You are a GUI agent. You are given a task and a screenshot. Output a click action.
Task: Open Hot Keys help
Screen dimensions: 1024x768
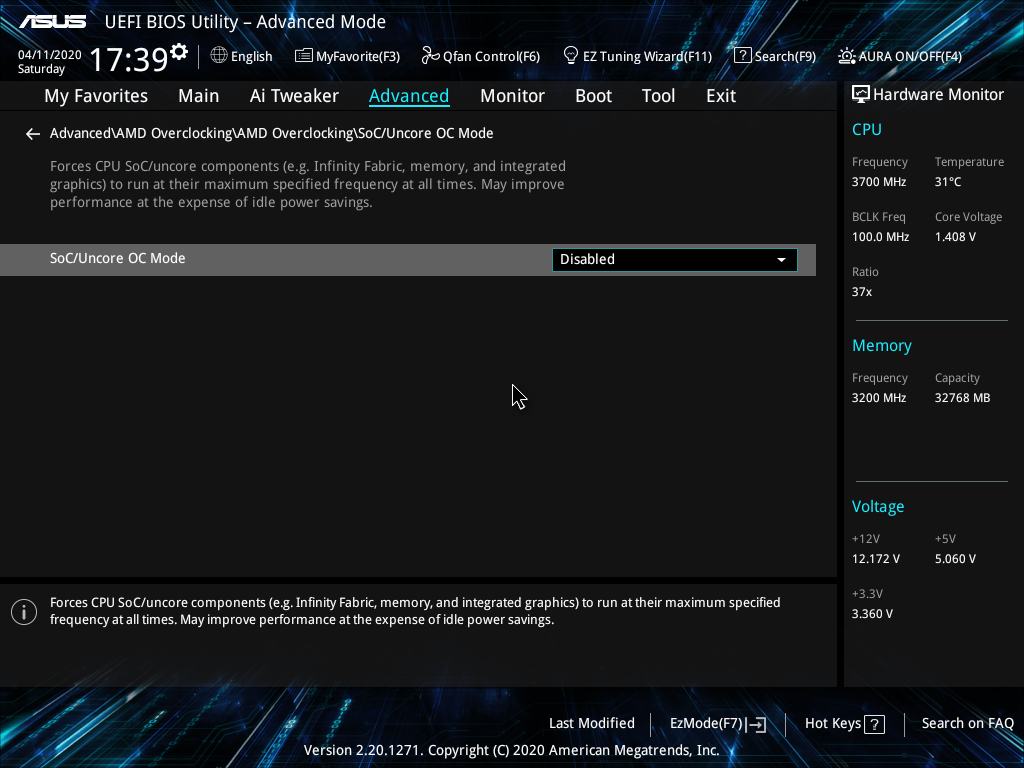pos(833,724)
